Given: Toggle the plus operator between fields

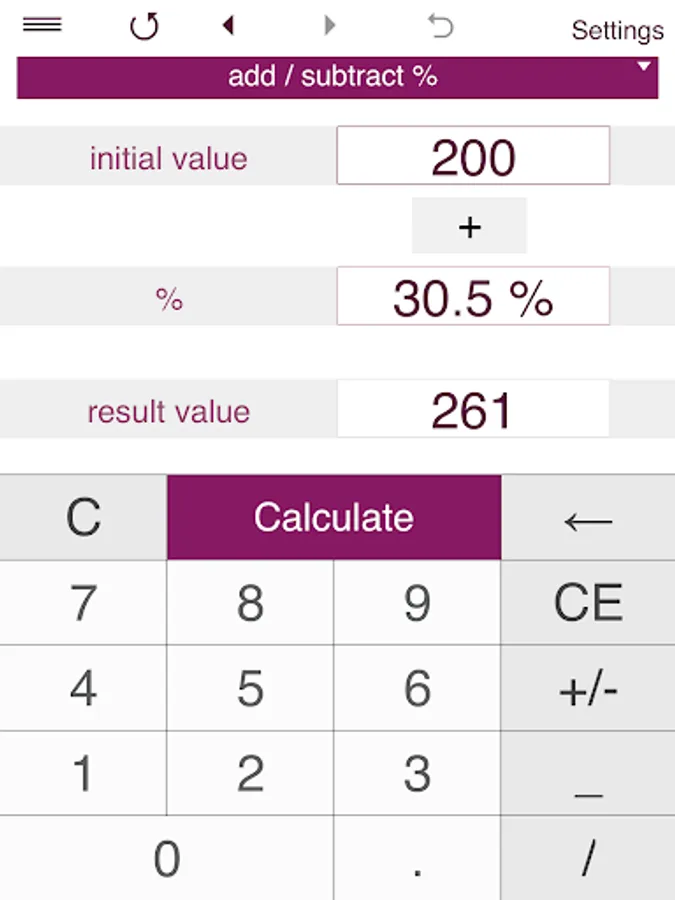Looking at the screenshot, I should tap(469, 226).
